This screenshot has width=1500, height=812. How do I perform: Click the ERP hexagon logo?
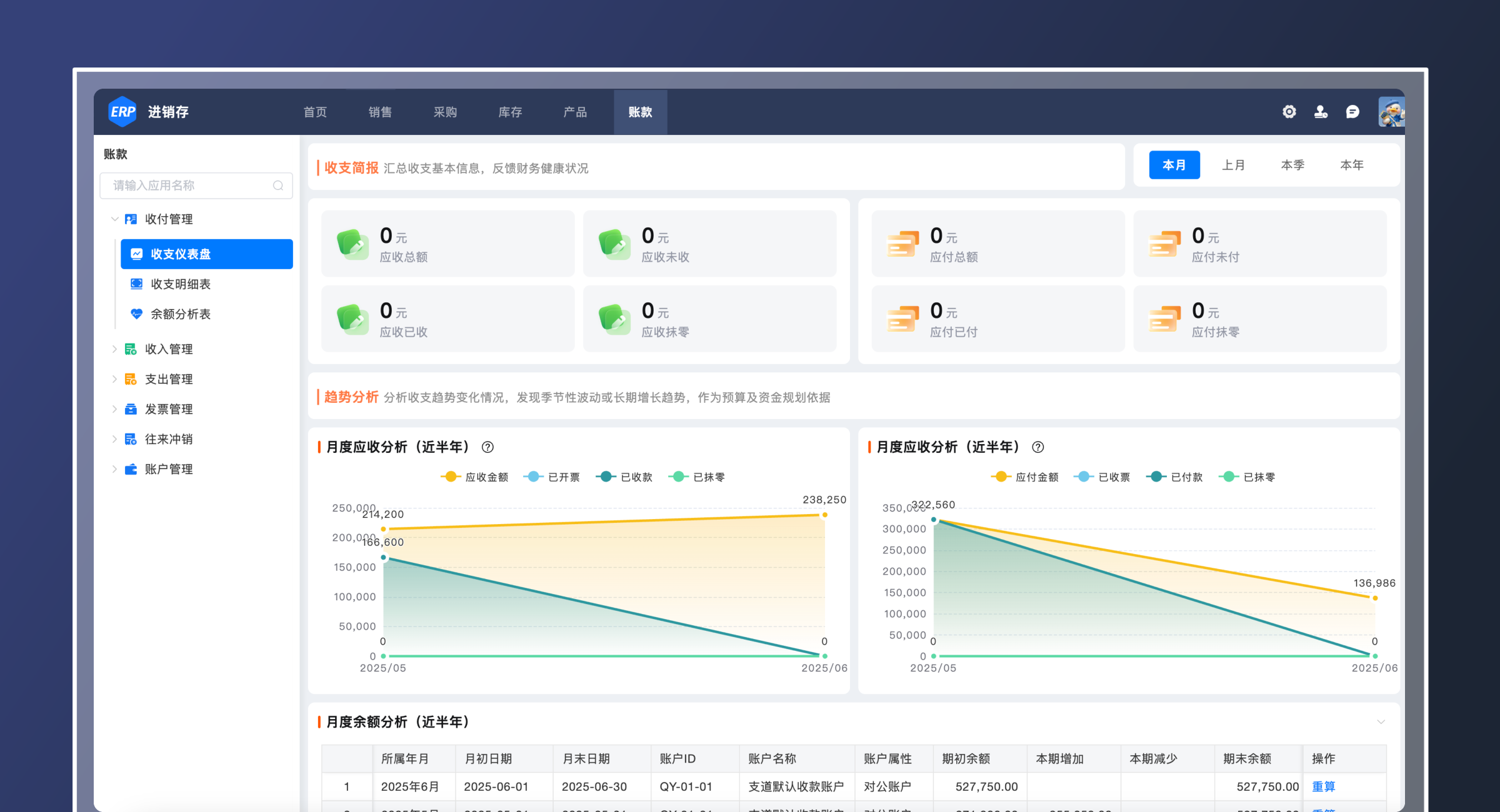pos(122,112)
